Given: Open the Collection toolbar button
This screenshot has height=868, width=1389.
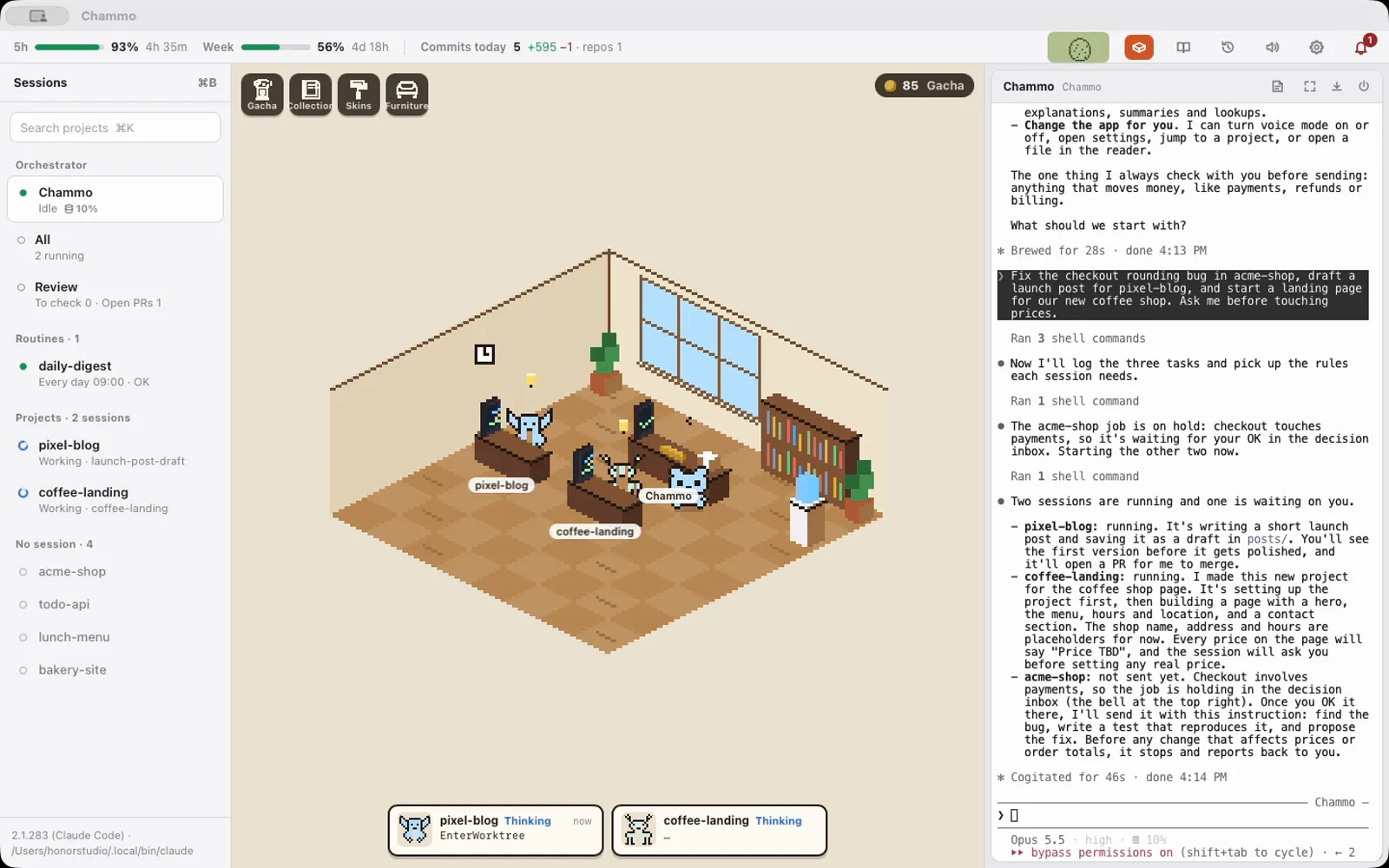Looking at the screenshot, I should 311,94.
